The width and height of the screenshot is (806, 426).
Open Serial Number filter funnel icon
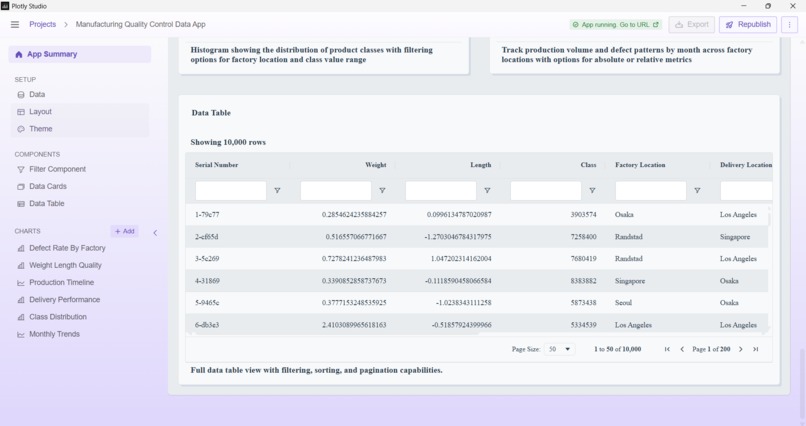pos(278,191)
